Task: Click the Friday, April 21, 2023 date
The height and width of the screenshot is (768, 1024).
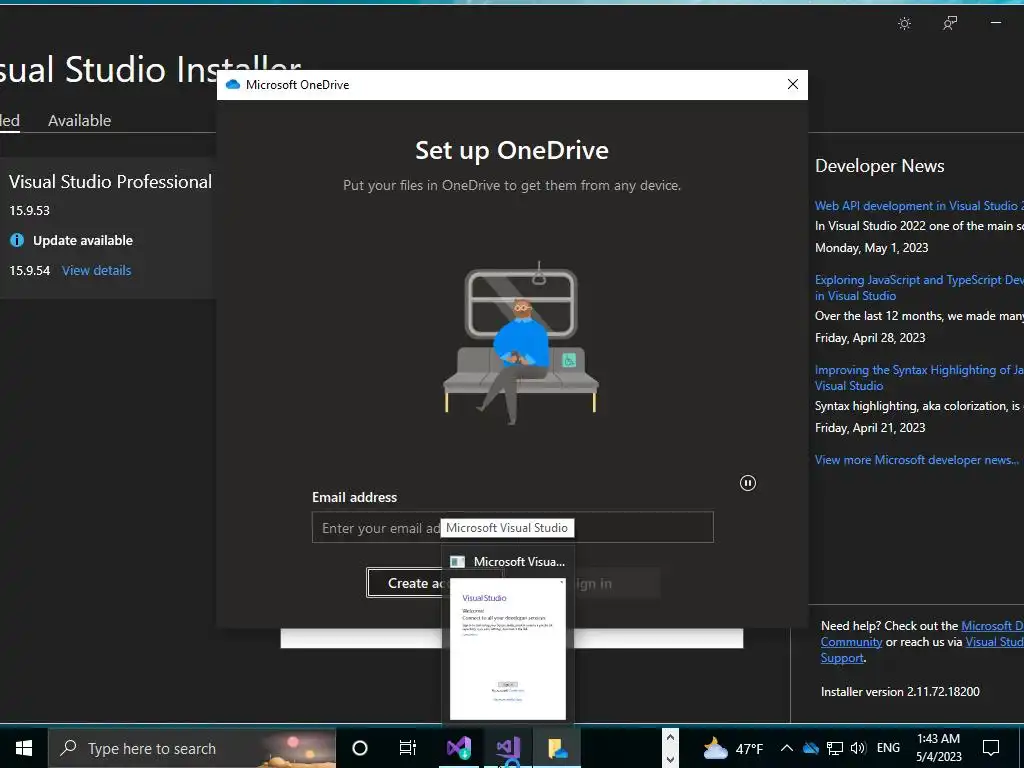Action: tap(870, 428)
